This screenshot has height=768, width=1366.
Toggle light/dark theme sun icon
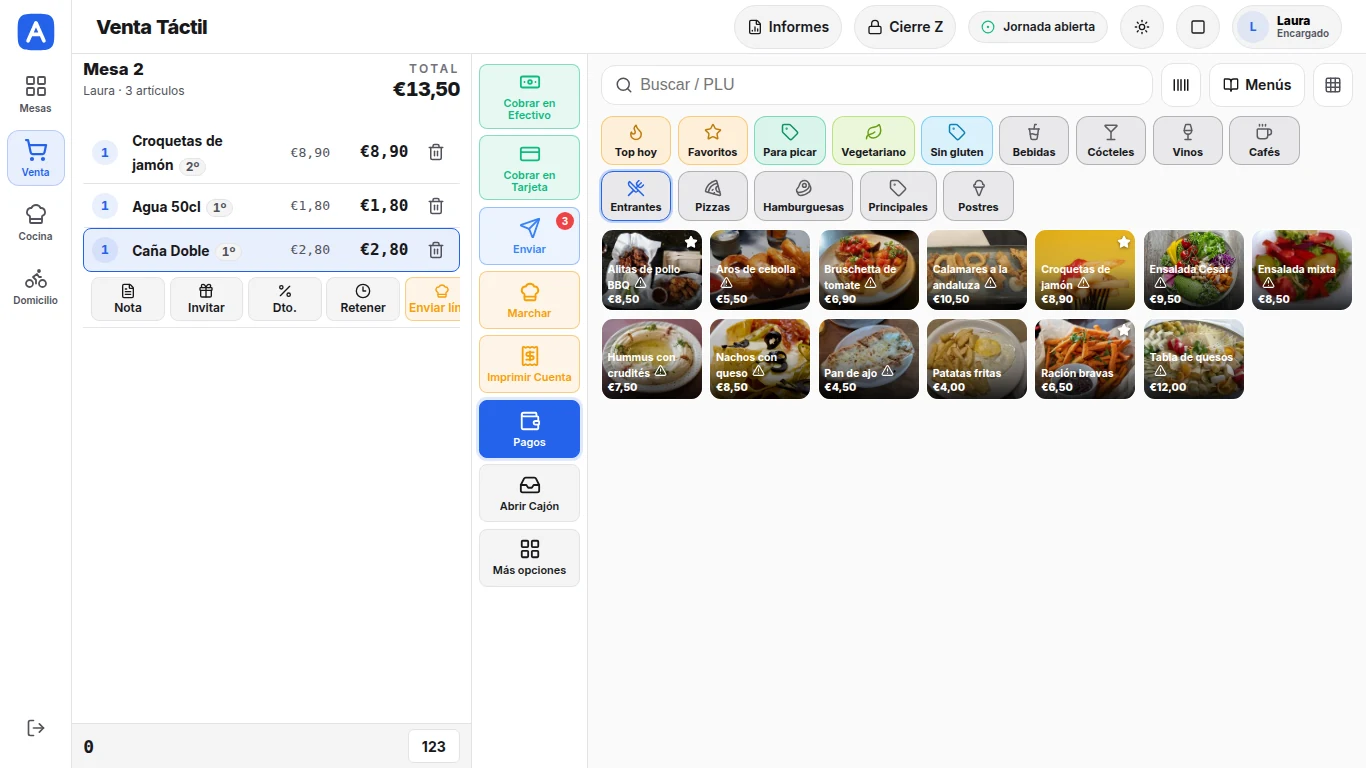pyautogui.click(x=1142, y=27)
